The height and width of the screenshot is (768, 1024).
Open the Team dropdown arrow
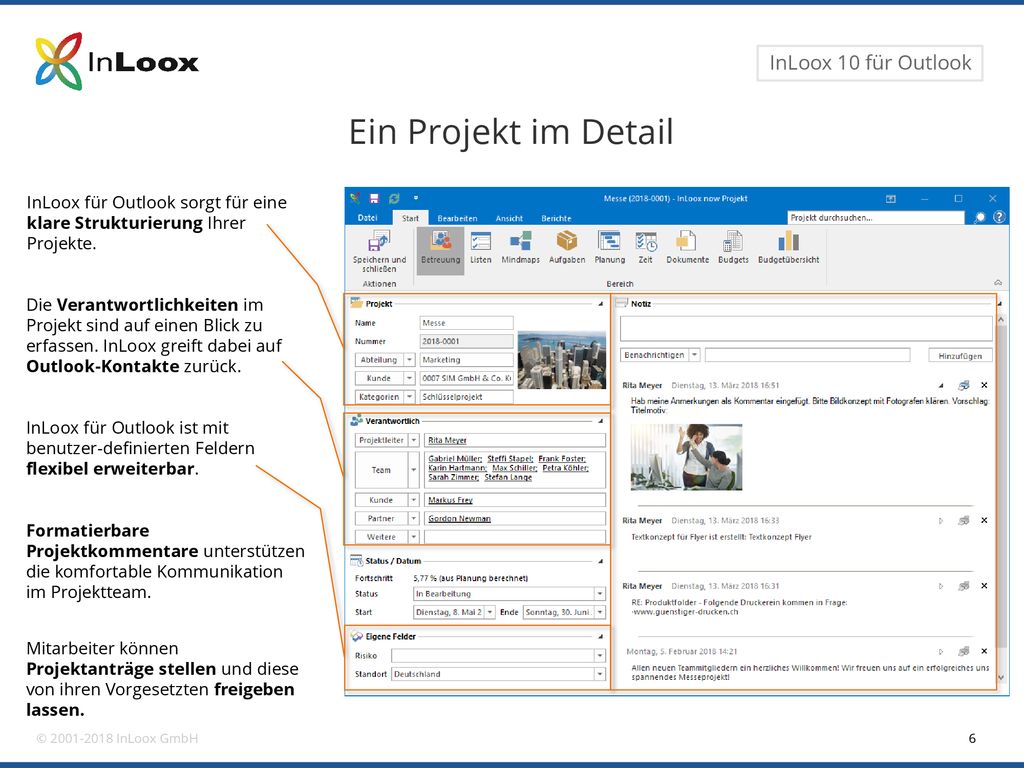coord(413,470)
